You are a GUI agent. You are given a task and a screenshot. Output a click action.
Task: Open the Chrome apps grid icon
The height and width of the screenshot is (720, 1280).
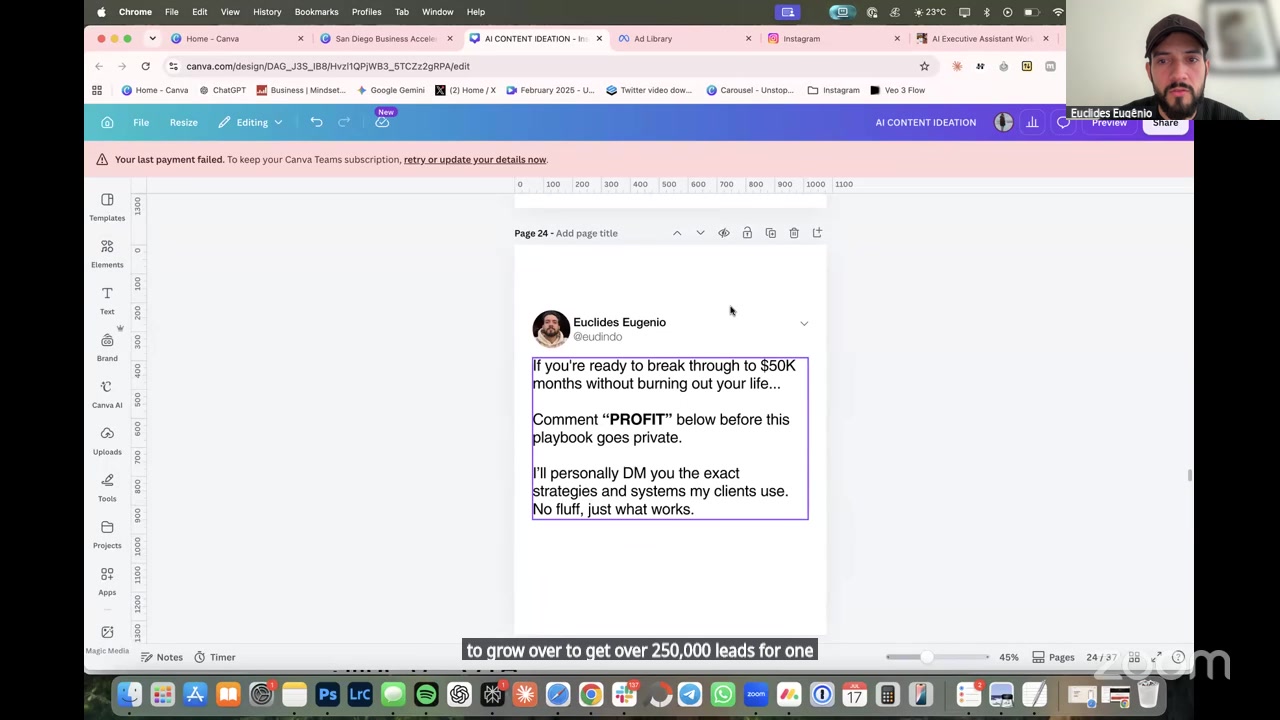tap(97, 90)
